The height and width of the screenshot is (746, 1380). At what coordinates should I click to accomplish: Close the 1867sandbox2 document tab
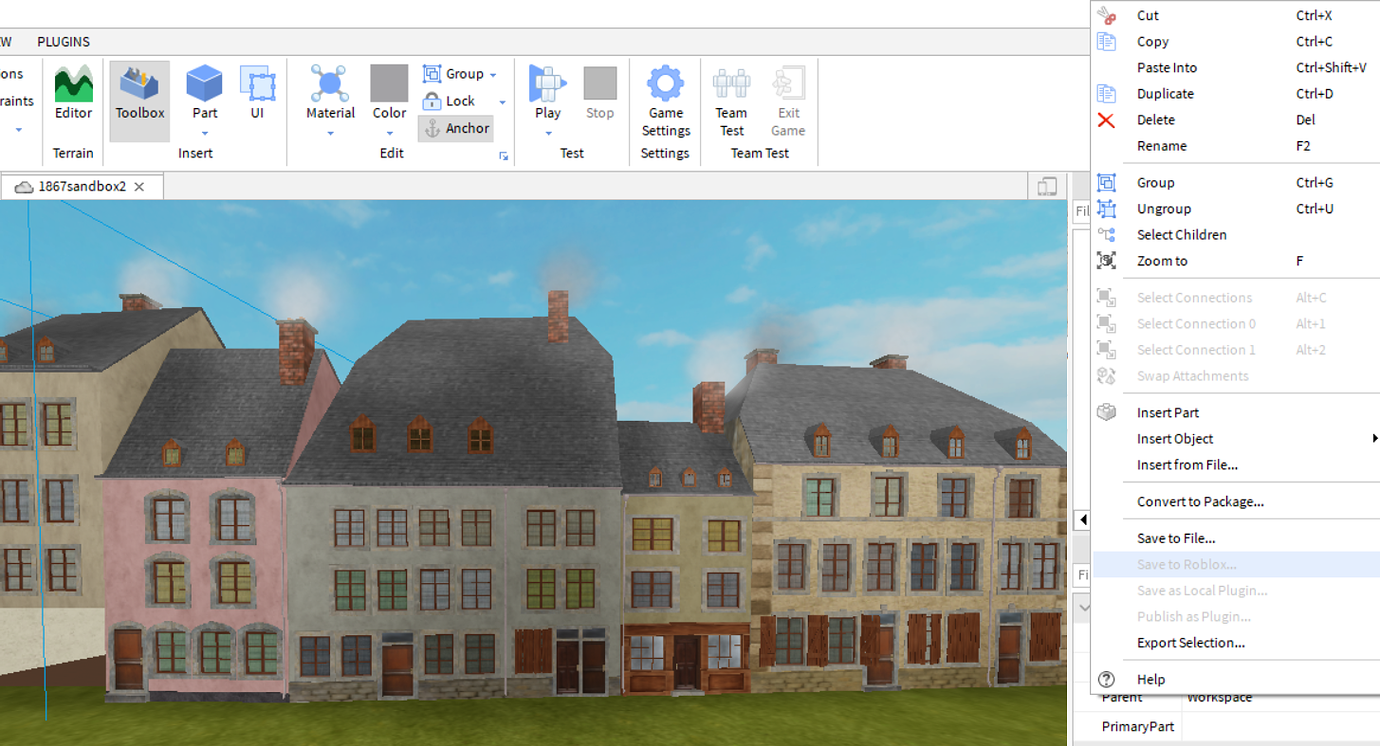(140, 187)
